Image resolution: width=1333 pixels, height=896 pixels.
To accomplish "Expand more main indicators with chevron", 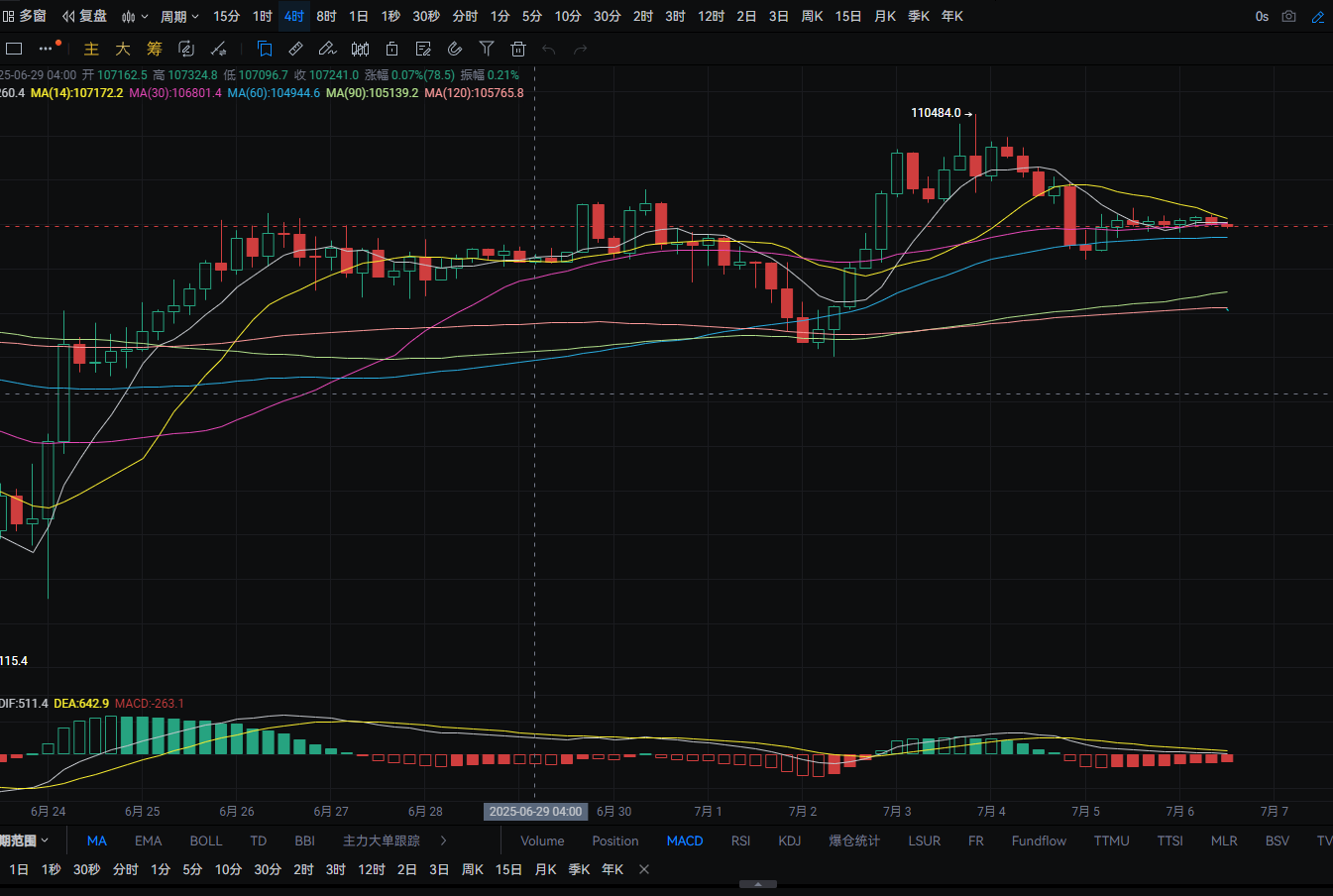I will point(443,840).
